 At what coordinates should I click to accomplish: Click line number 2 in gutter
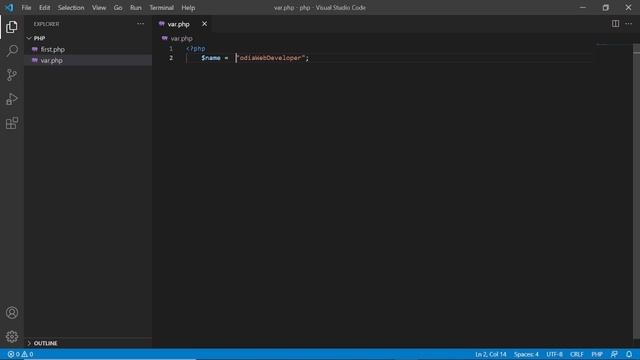tap(171, 58)
